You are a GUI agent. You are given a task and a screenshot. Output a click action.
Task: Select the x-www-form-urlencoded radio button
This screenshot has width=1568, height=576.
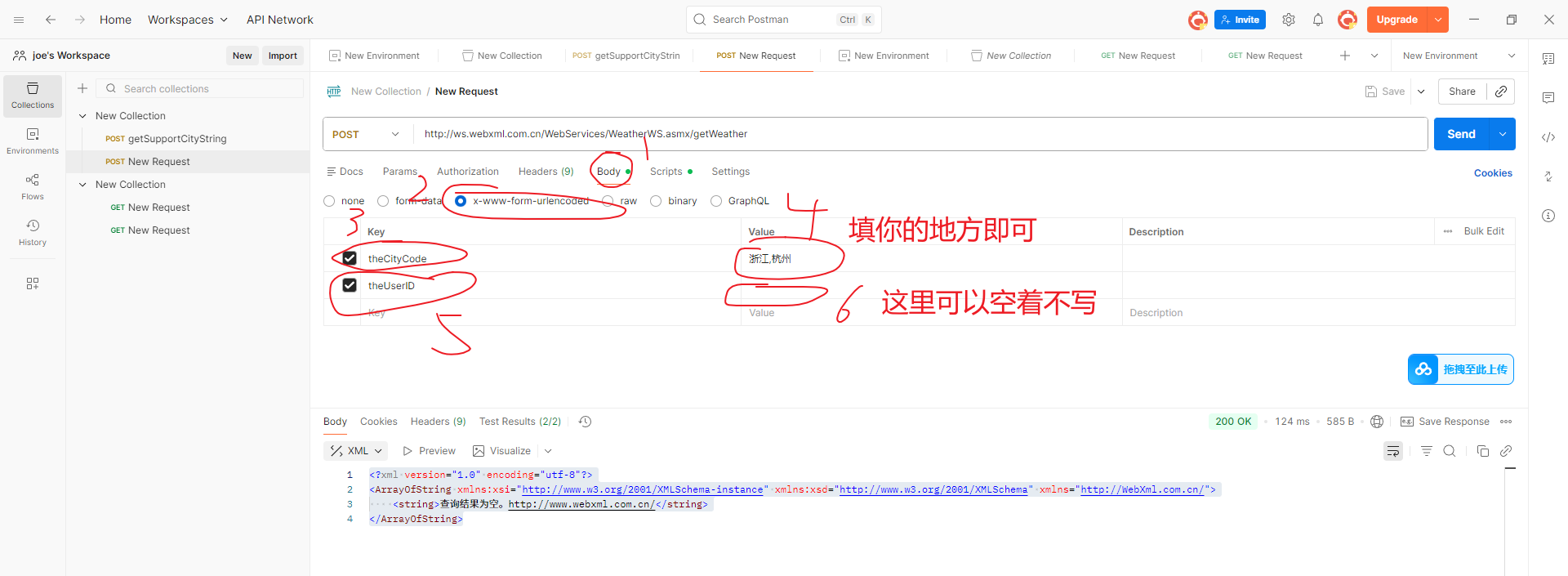461,201
